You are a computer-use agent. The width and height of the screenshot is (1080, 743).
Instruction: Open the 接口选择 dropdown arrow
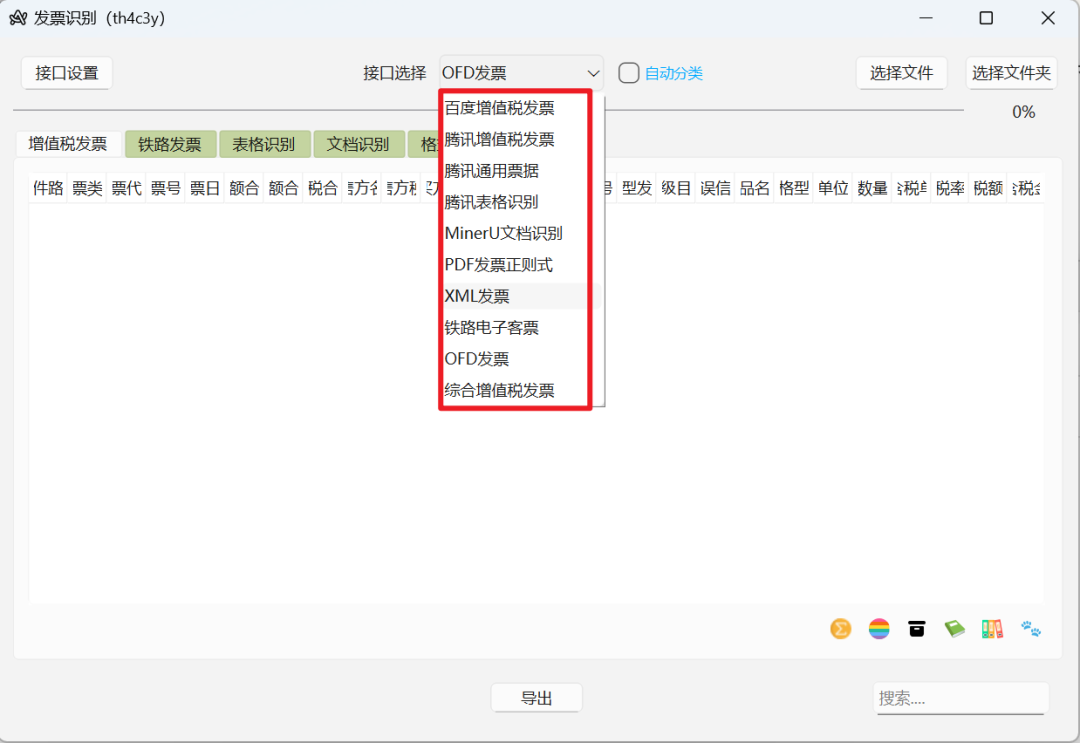tap(594, 72)
